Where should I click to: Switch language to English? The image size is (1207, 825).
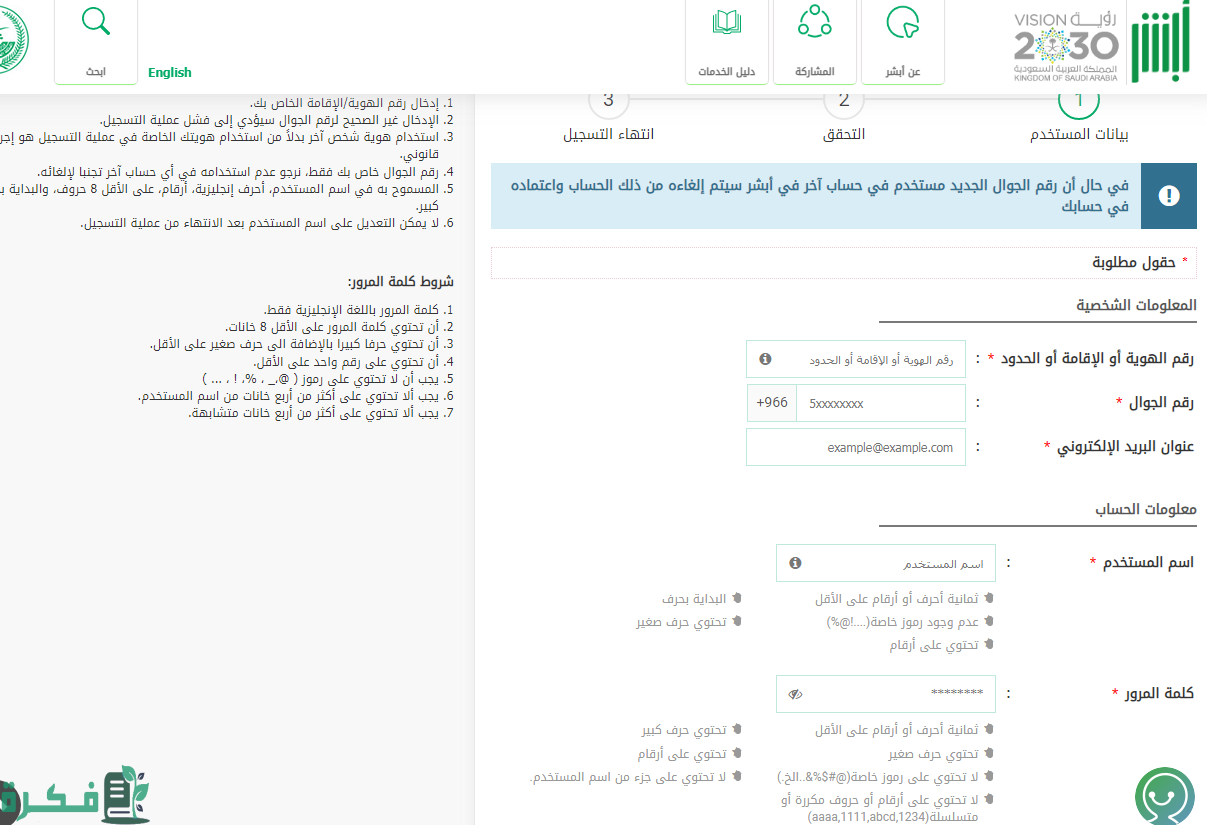169,72
